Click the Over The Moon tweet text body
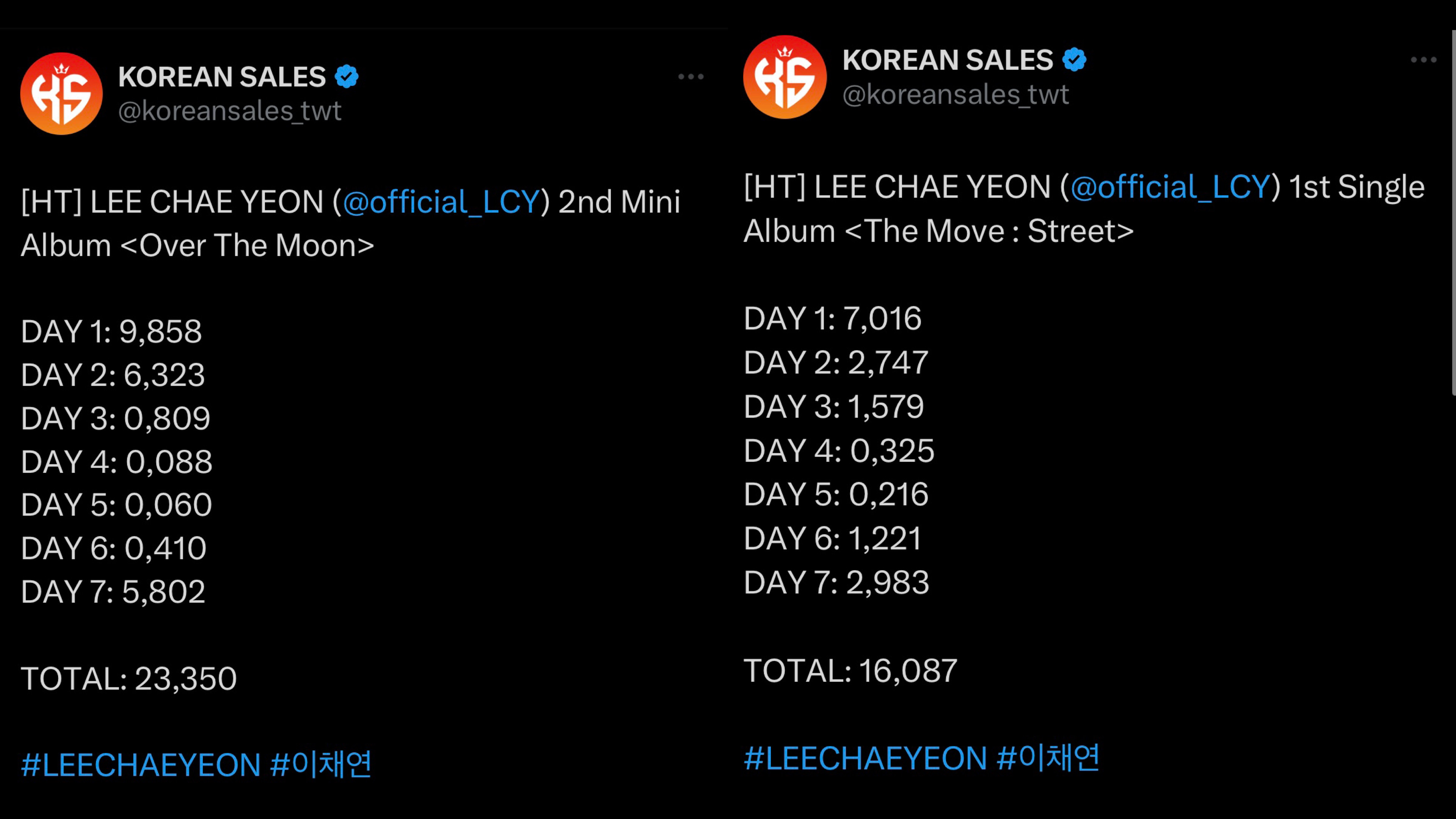 coord(350,224)
